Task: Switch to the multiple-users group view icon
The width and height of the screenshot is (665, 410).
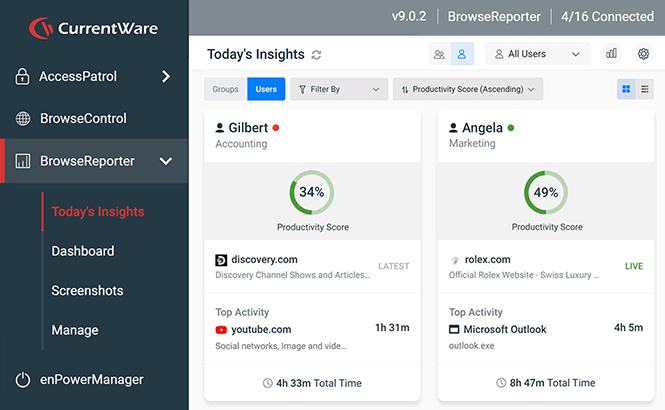Action: pos(439,54)
